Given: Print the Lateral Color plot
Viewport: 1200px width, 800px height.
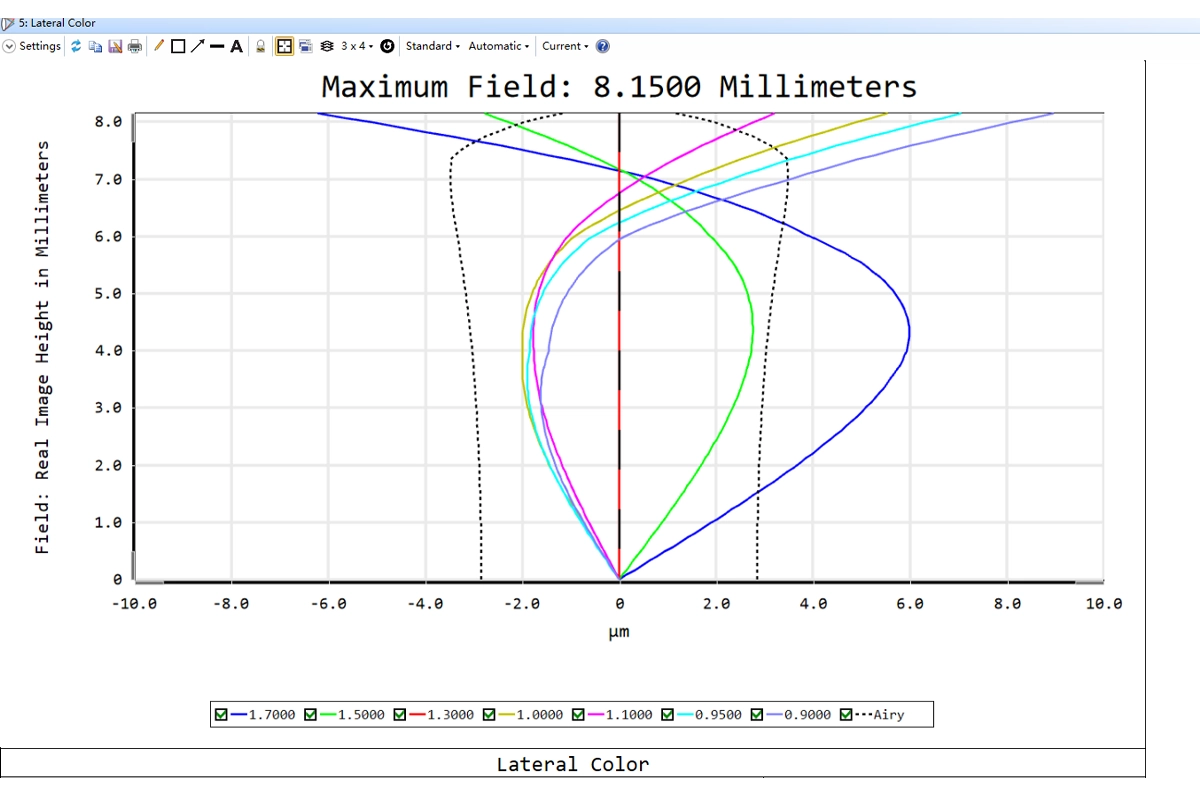Looking at the screenshot, I should click(135, 46).
